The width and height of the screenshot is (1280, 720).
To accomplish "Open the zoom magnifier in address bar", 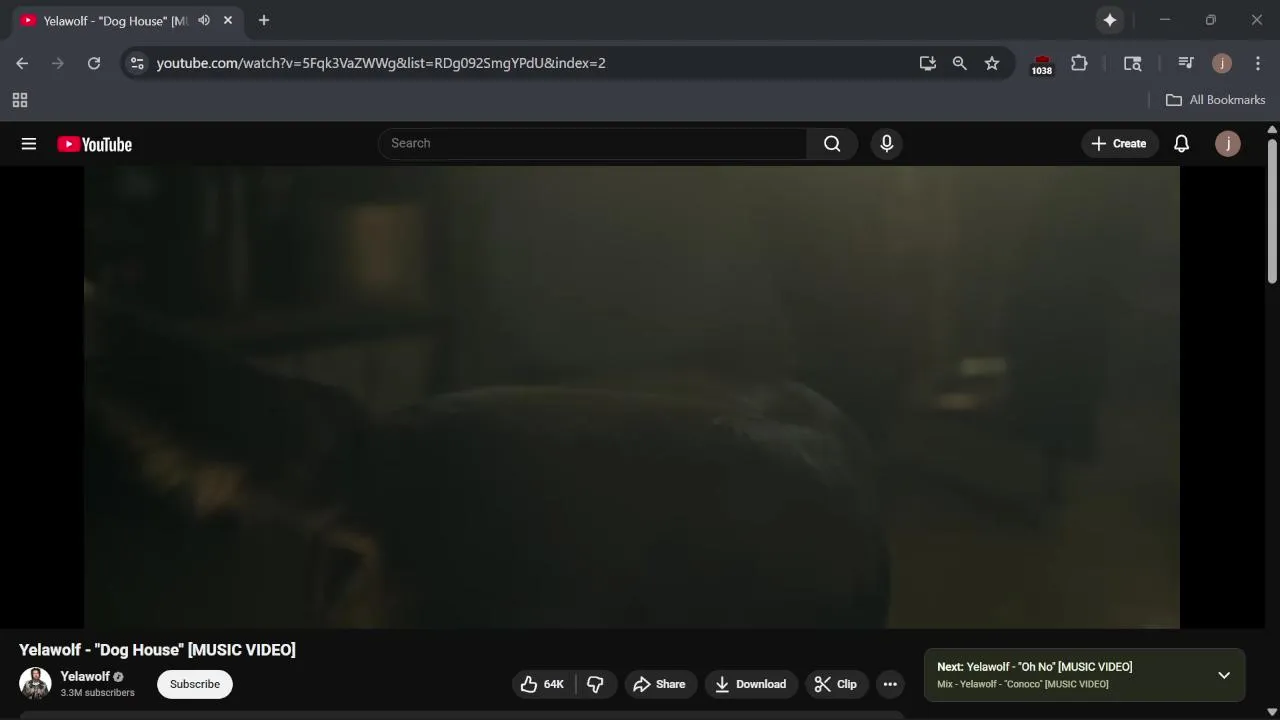I will point(960,63).
